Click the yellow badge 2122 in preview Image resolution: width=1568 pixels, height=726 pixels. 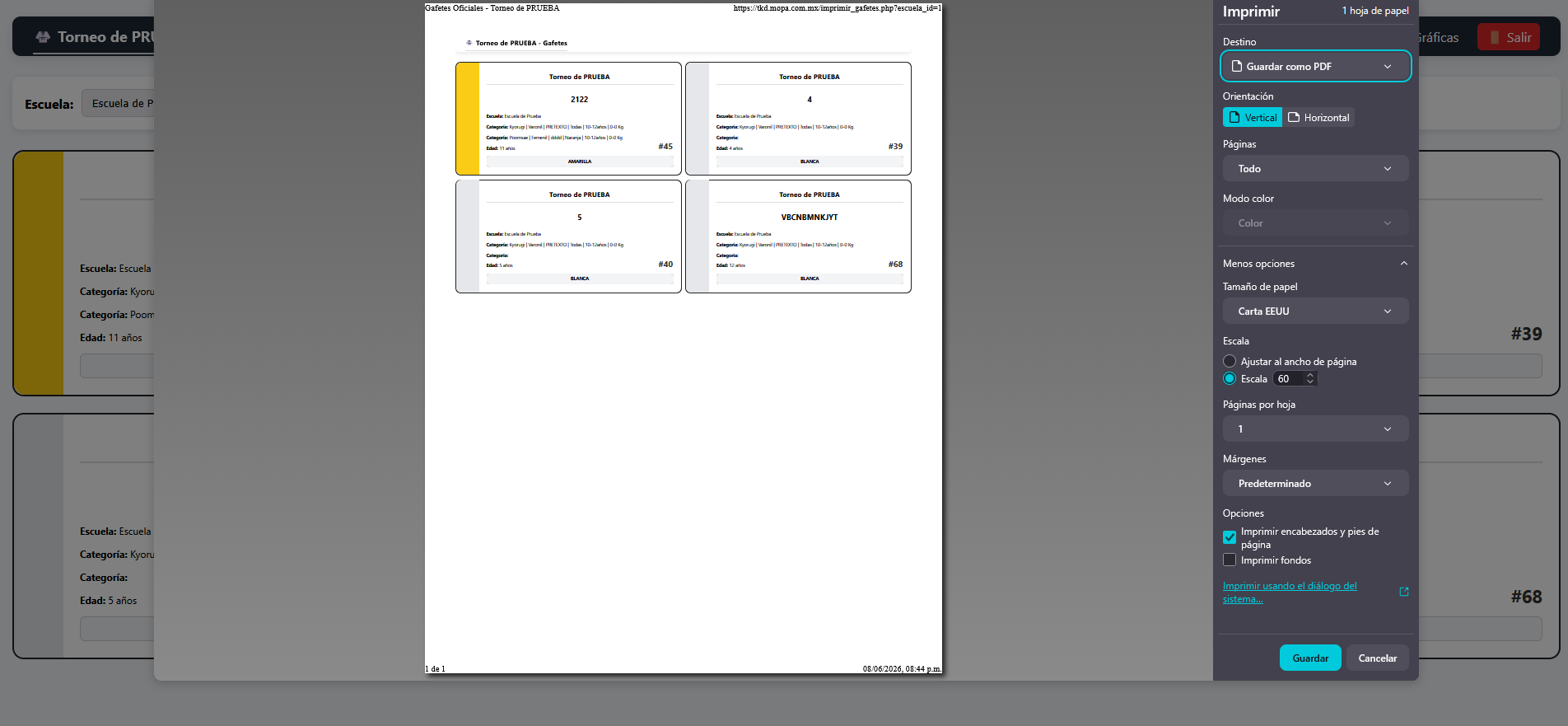[x=568, y=118]
